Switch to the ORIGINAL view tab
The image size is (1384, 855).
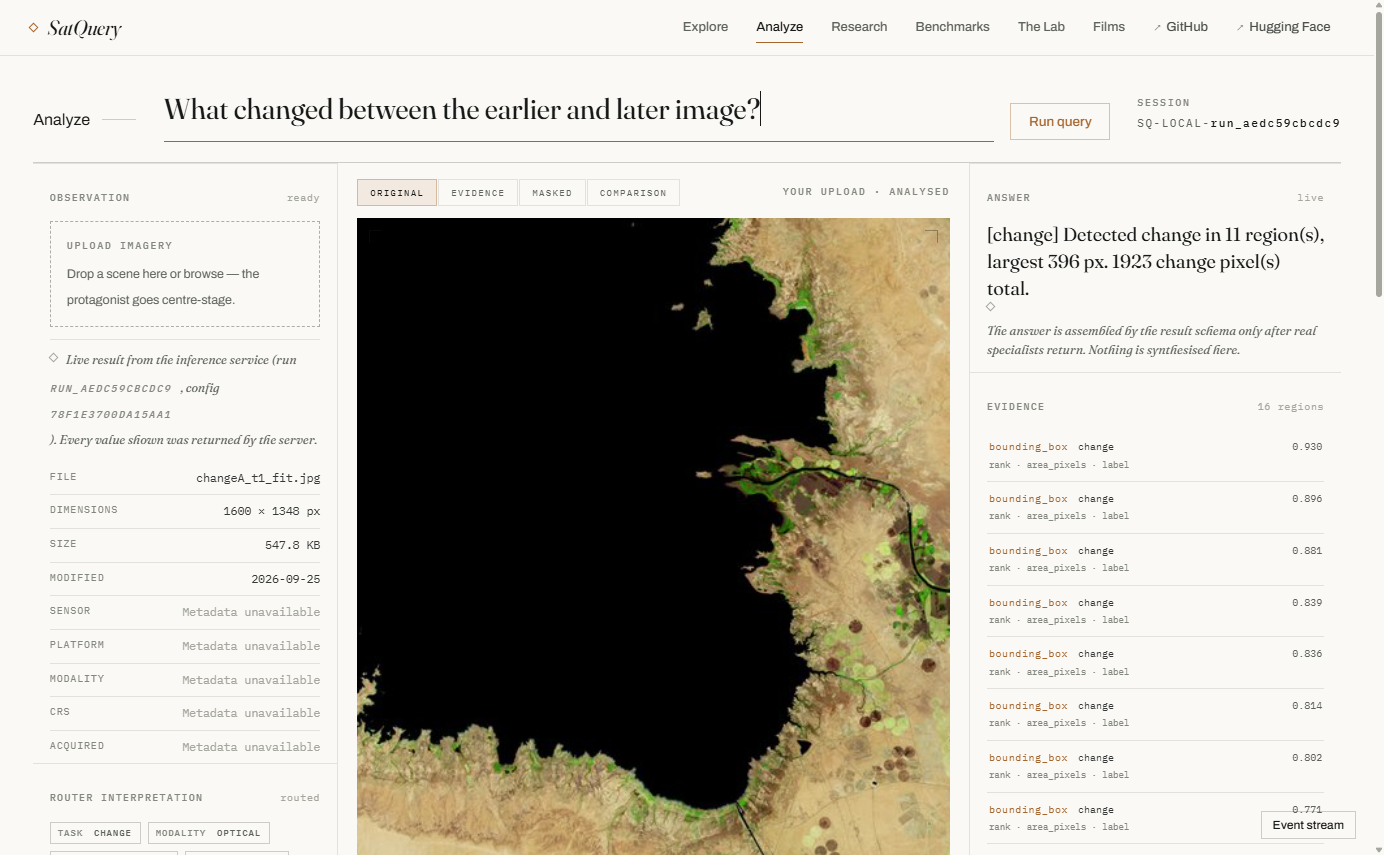coord(397,193)
